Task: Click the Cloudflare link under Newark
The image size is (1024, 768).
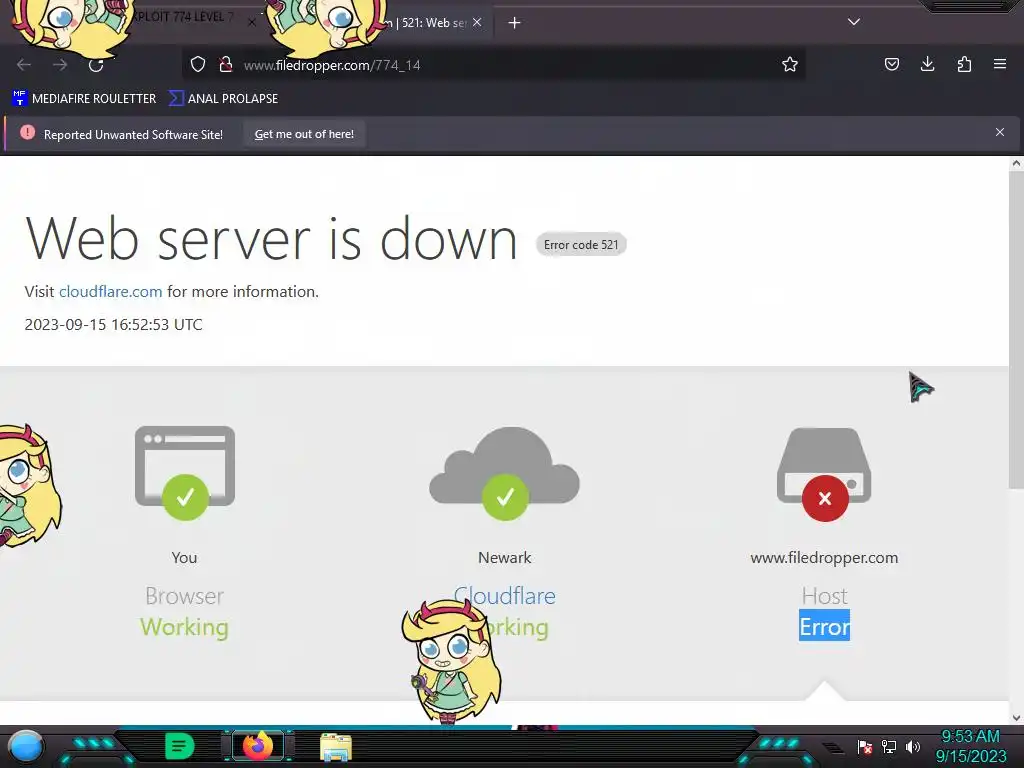Action: [x=505, y=596]
